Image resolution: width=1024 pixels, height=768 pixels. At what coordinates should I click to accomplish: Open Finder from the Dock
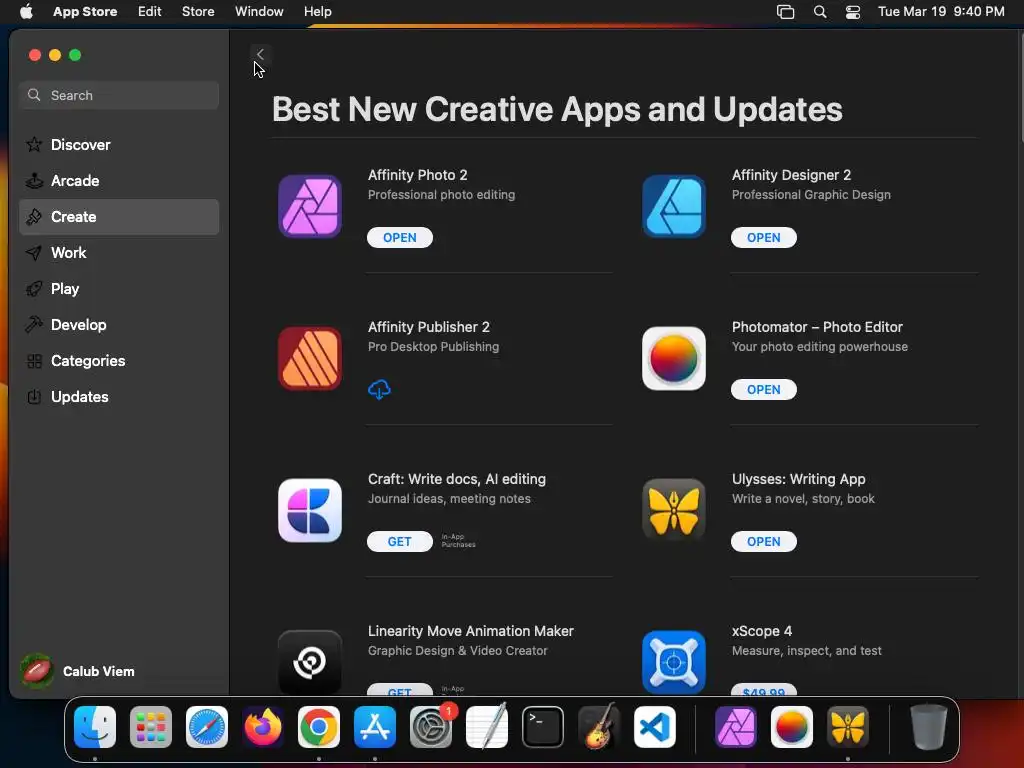tap(95, 727)
